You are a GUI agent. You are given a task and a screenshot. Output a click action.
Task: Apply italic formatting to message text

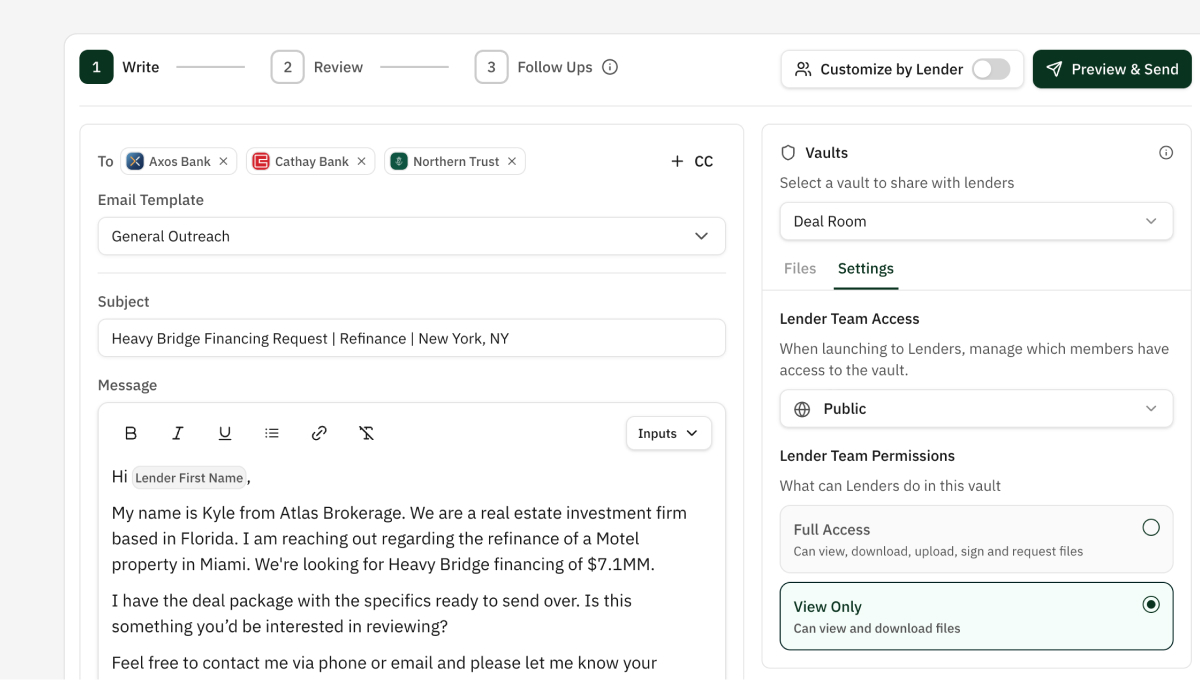pyautogui.click(x=178, y=433)
